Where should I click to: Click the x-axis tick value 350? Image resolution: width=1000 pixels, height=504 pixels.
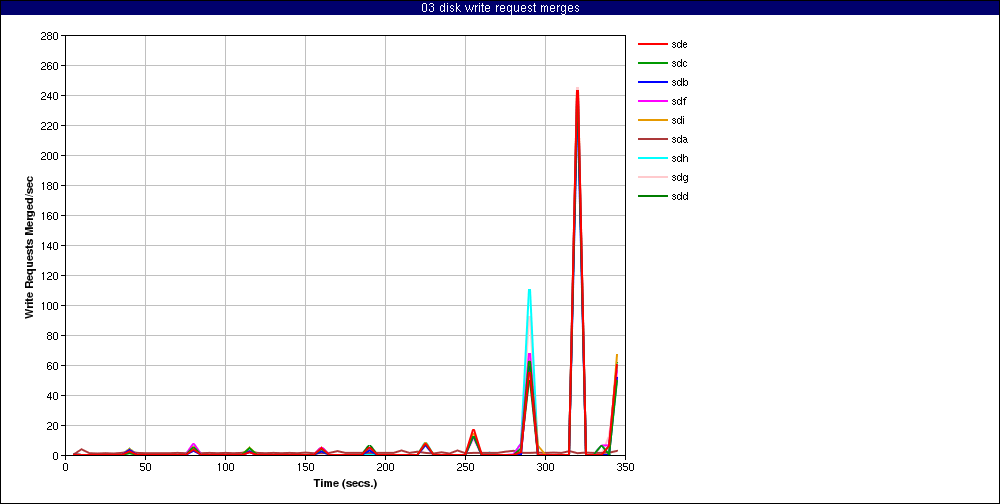(625, 467)
